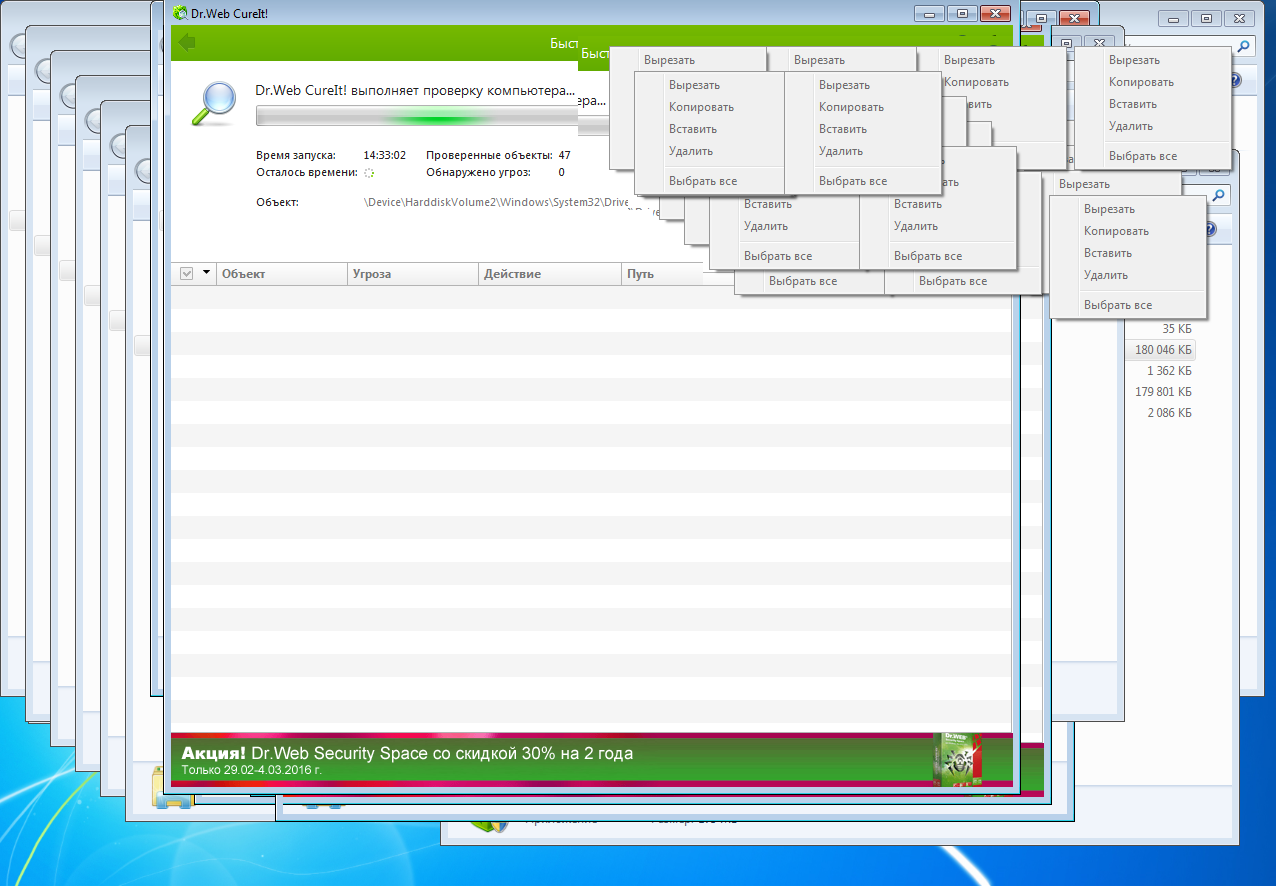This screenshot has width=1276, height=886.
Task: Click the Путь column header
Action: click(x=660, y=274)
